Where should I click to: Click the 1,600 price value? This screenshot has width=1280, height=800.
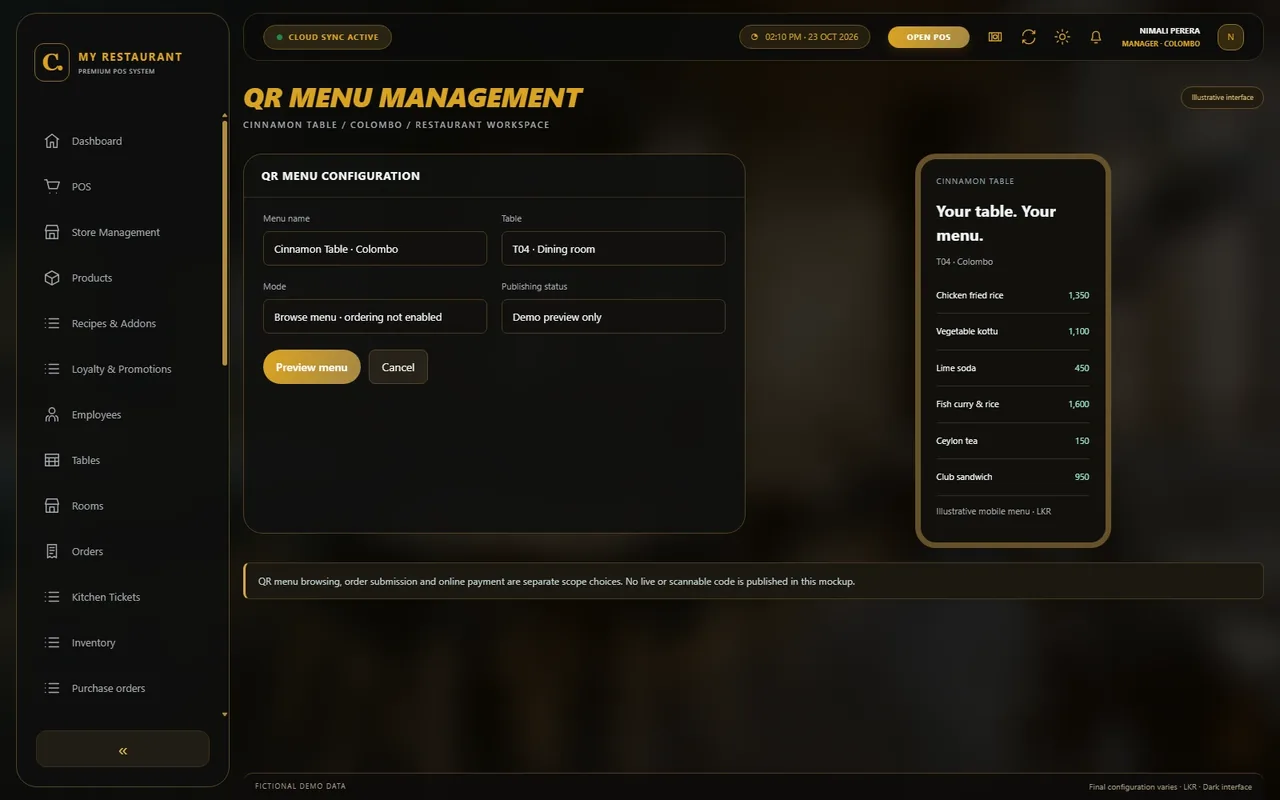(1078, 405)
